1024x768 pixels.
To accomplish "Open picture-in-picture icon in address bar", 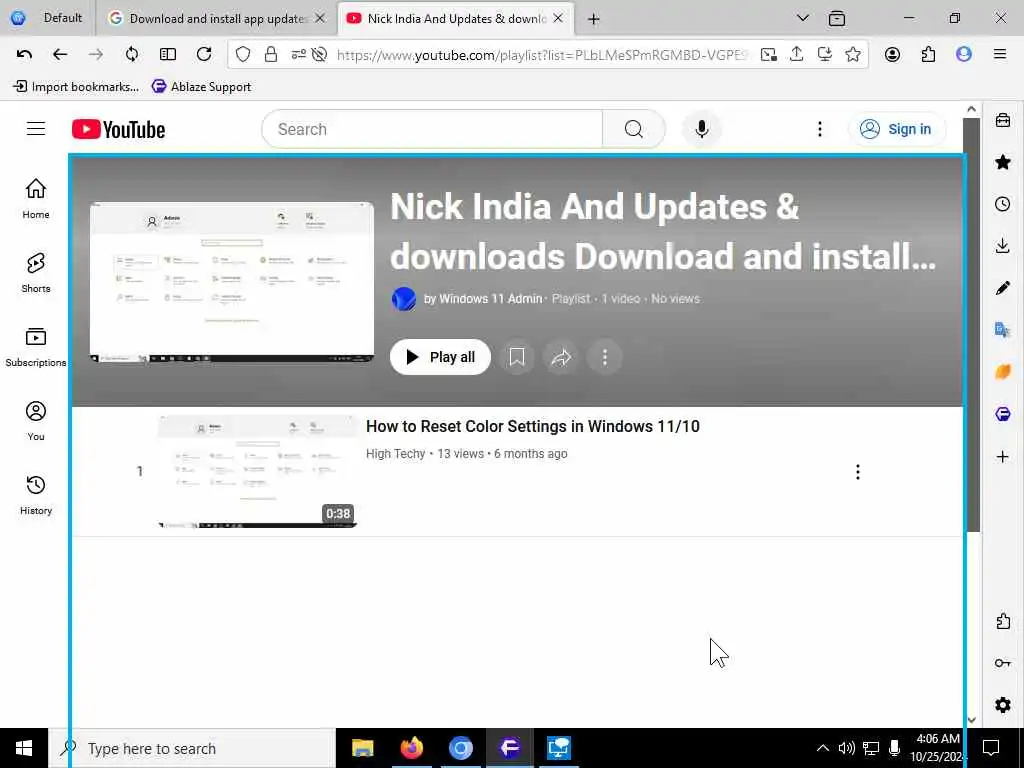I will (769, 55).
